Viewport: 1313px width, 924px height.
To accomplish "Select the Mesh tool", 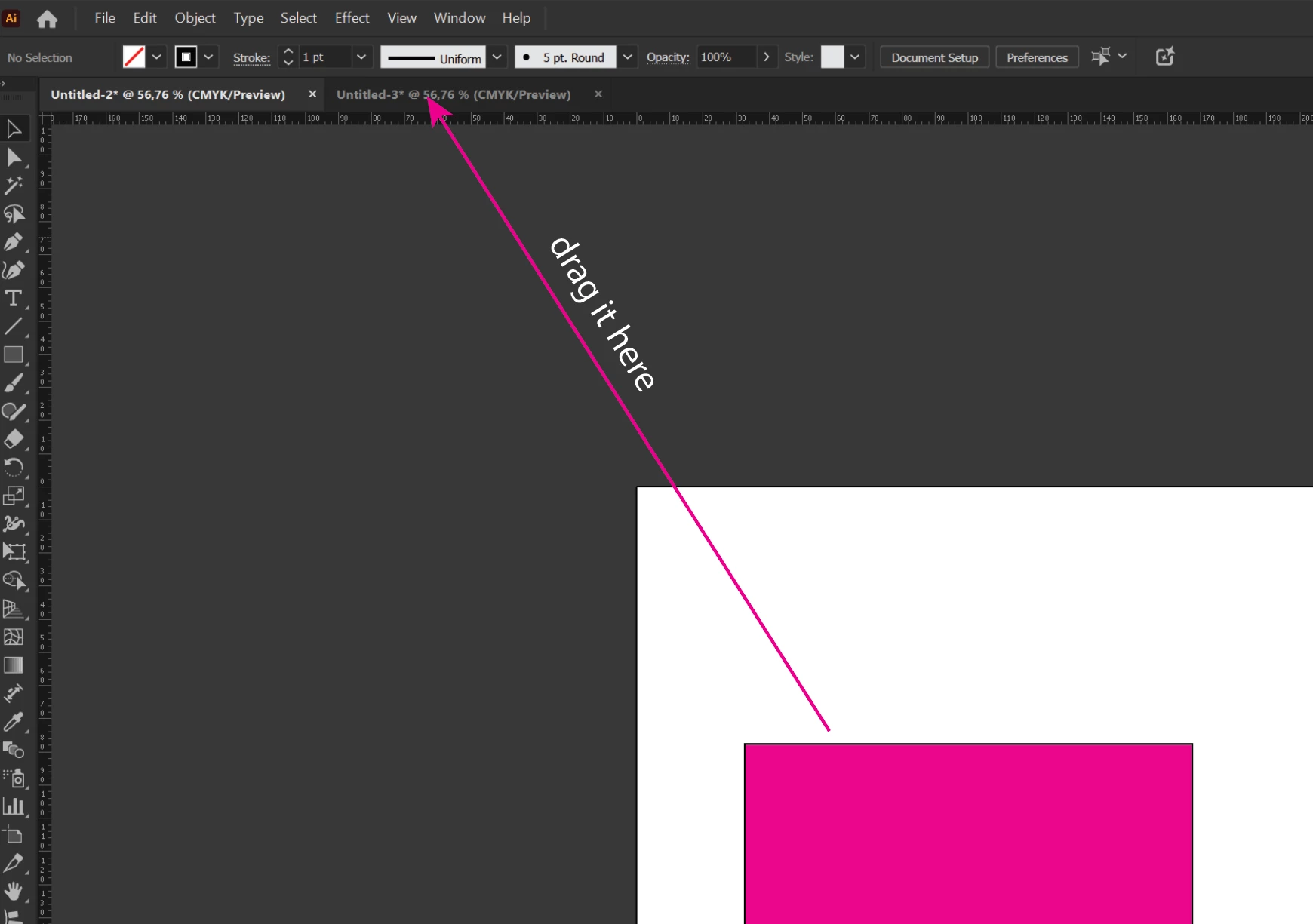I will (x=14, y=637).
